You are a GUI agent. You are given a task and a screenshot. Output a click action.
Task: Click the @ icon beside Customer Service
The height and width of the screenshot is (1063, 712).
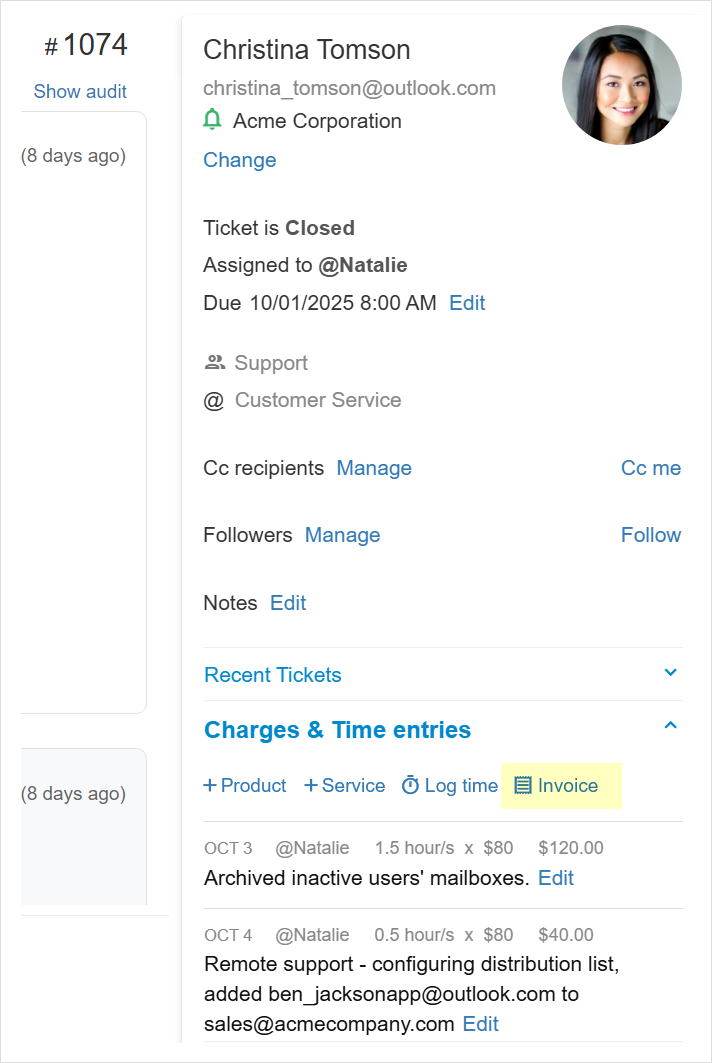point(213,400)
